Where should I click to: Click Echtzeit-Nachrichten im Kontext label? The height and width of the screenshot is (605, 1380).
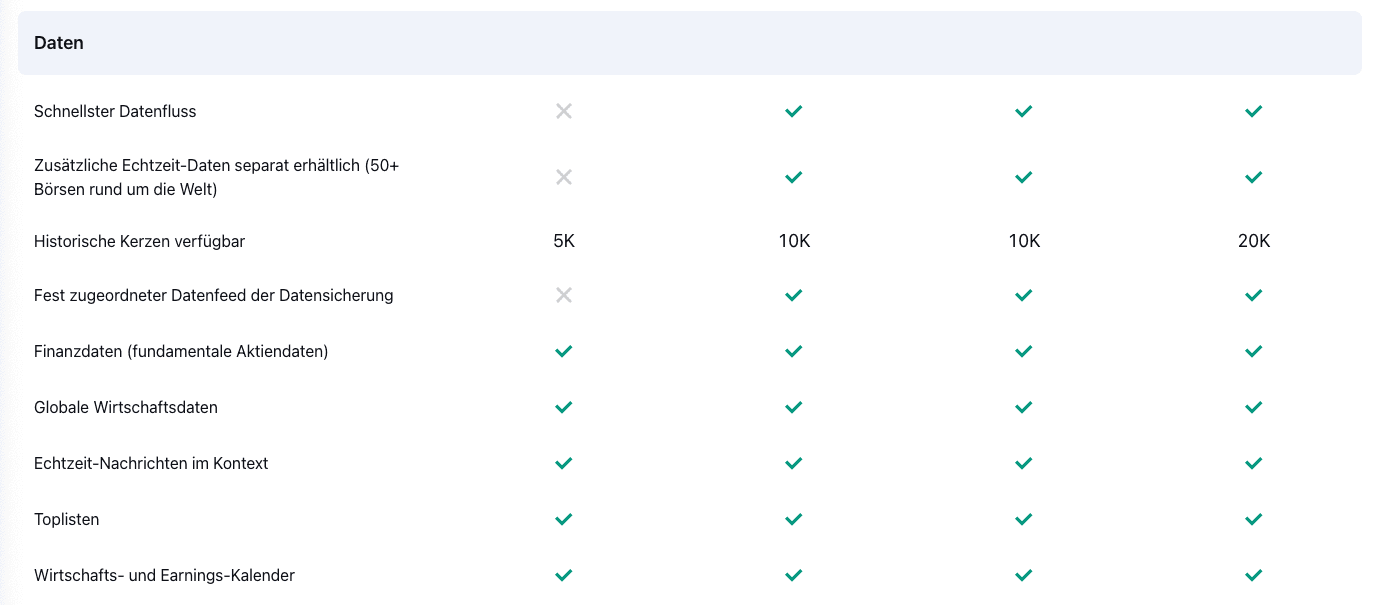151,463
